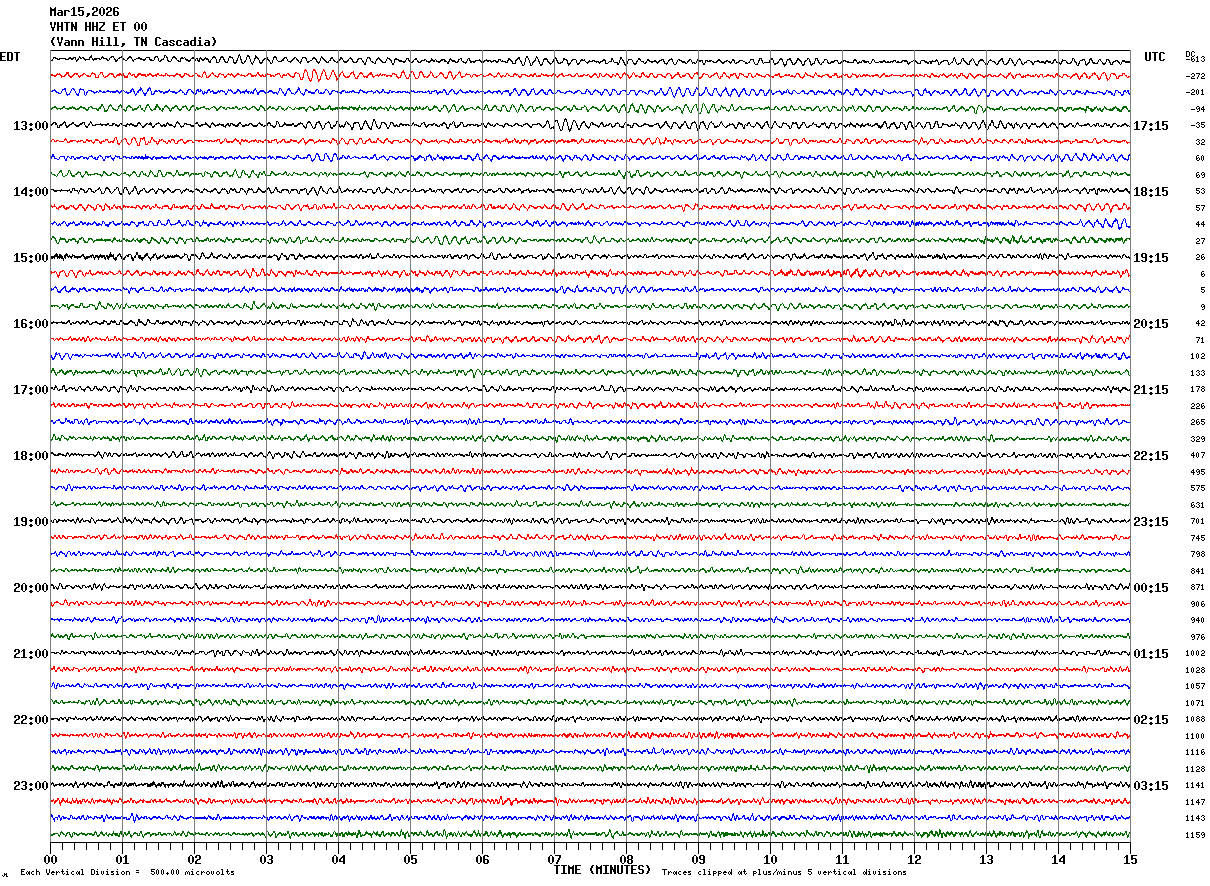1210x886 pixels.
Task: Click the 23:00 EDT row label
Action: [x=30, y=786]
